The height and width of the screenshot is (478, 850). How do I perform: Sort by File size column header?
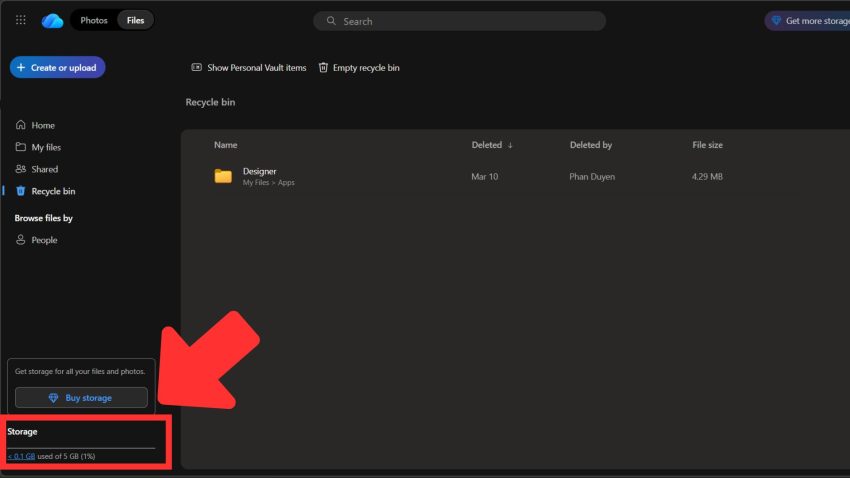click(x=707, y=145)
